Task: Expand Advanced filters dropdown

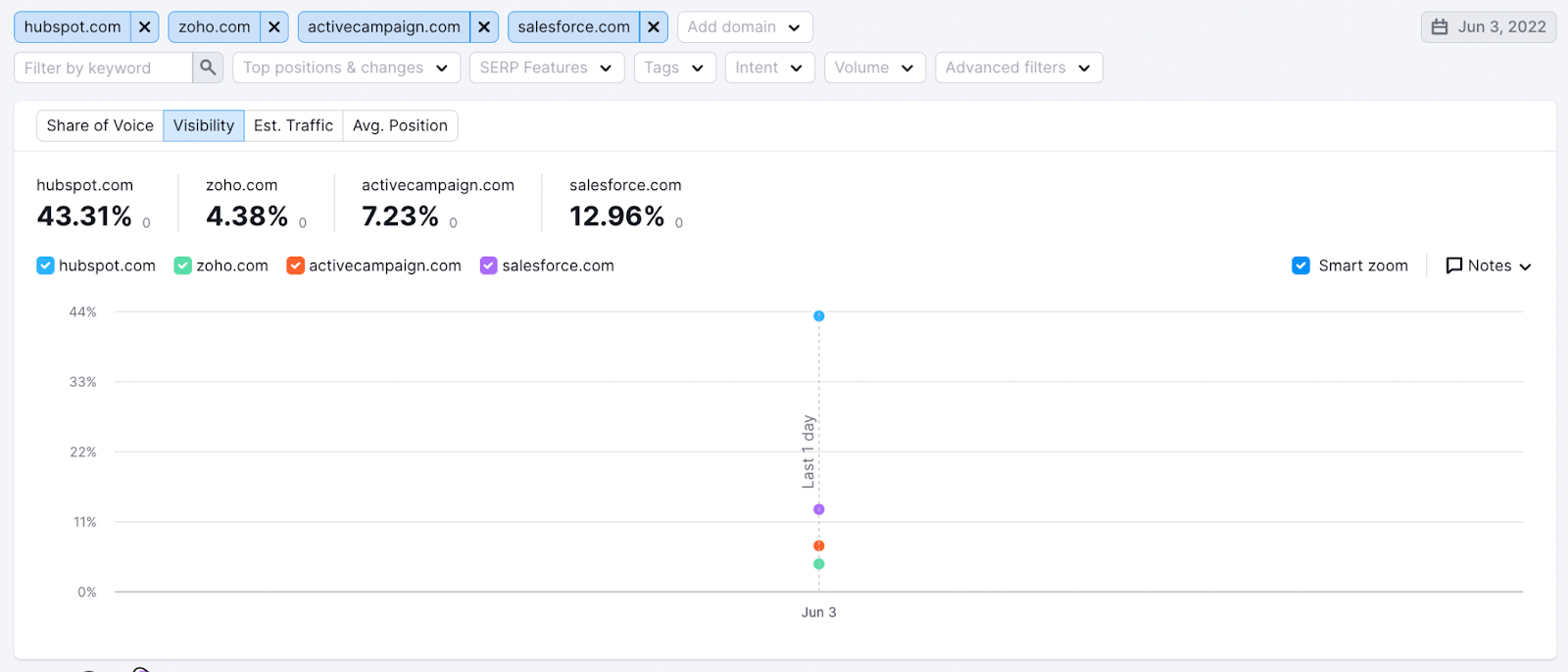Action: [x=1019, y=68]
